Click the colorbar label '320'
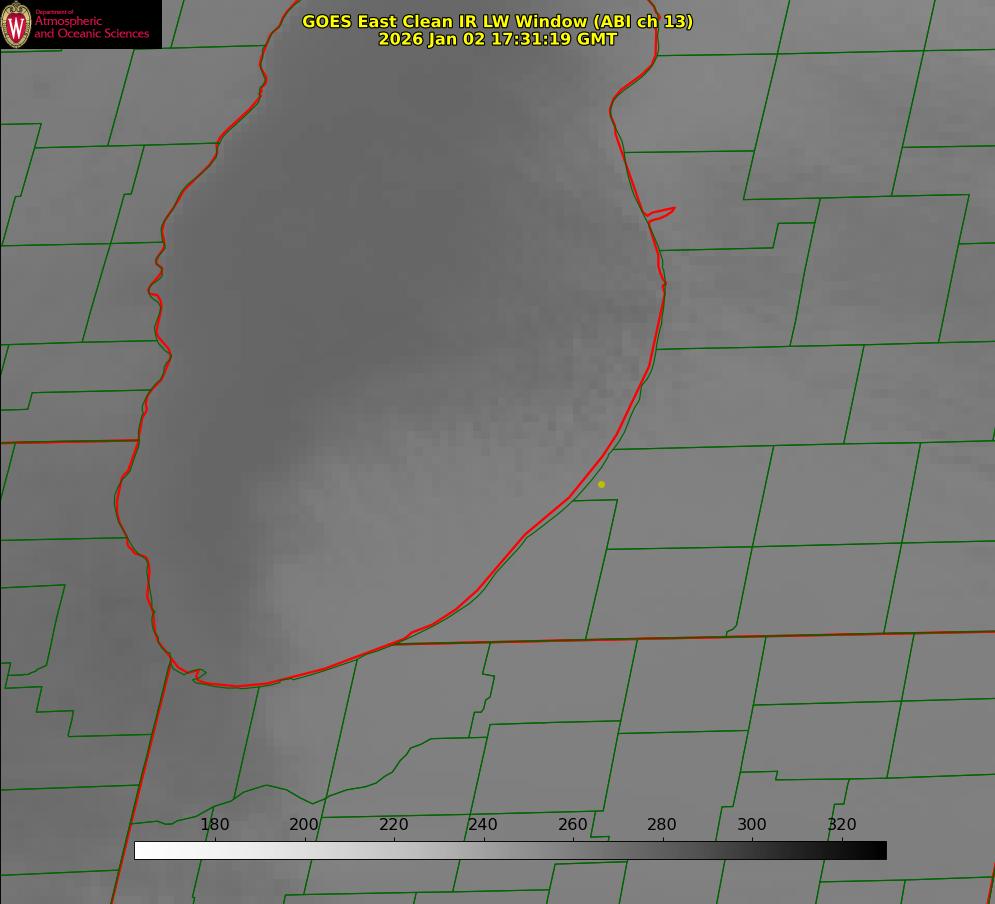This screenshot has height=904, width=995. 842,824
